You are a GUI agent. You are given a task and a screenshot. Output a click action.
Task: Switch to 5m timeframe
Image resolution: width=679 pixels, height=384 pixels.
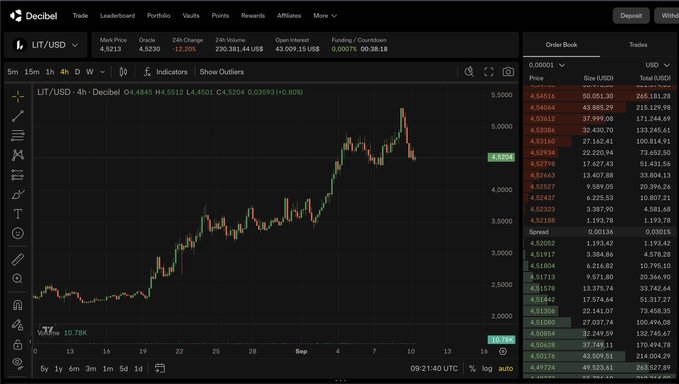click(13, 72)
